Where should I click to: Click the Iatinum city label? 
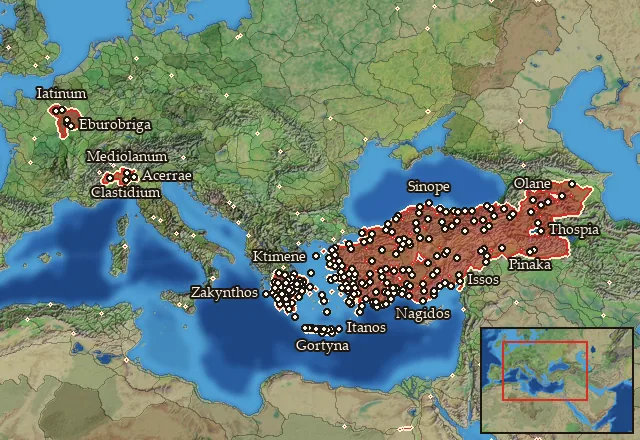point(62,93)
